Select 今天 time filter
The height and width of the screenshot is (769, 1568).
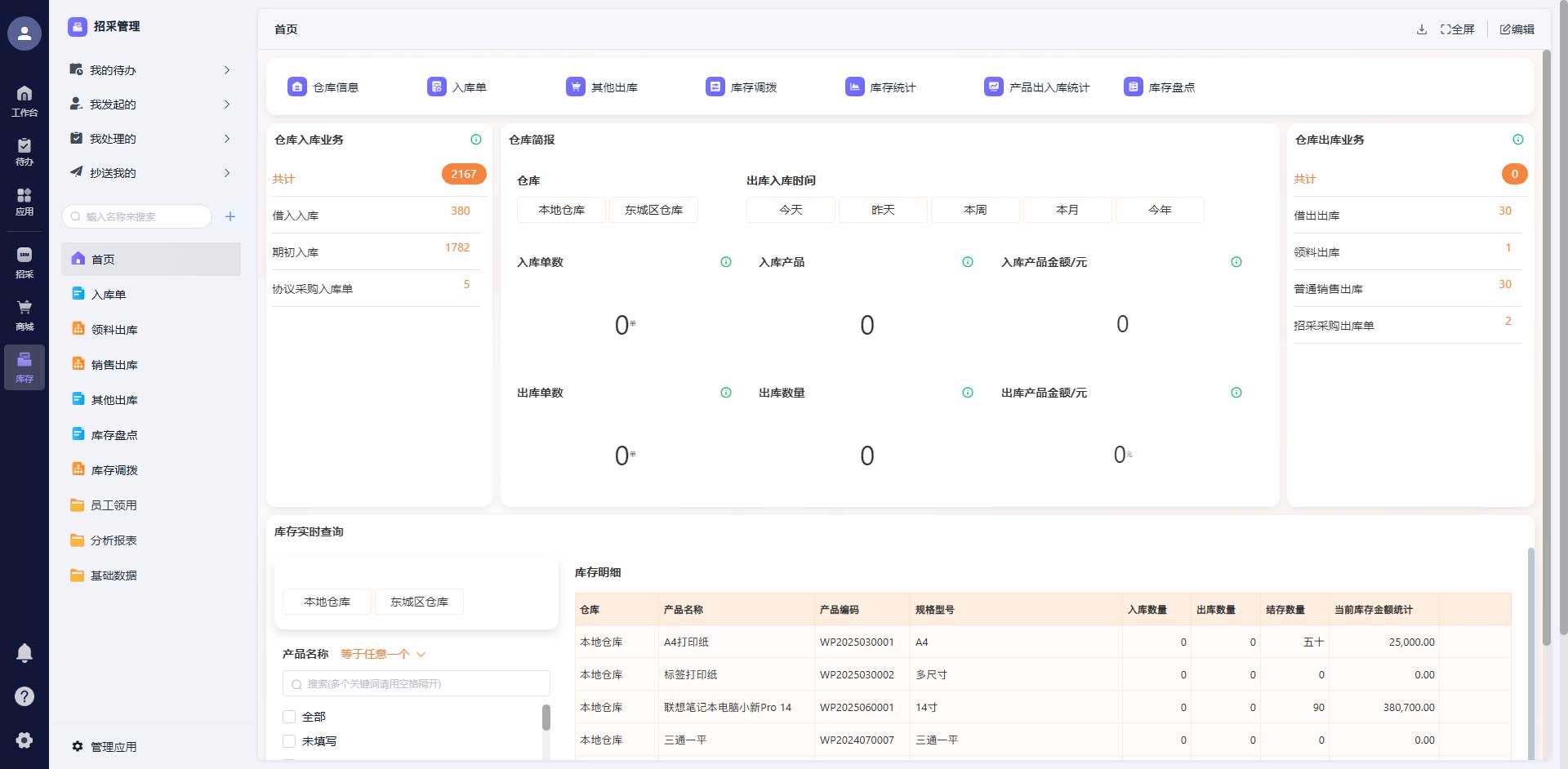(791, 210)
